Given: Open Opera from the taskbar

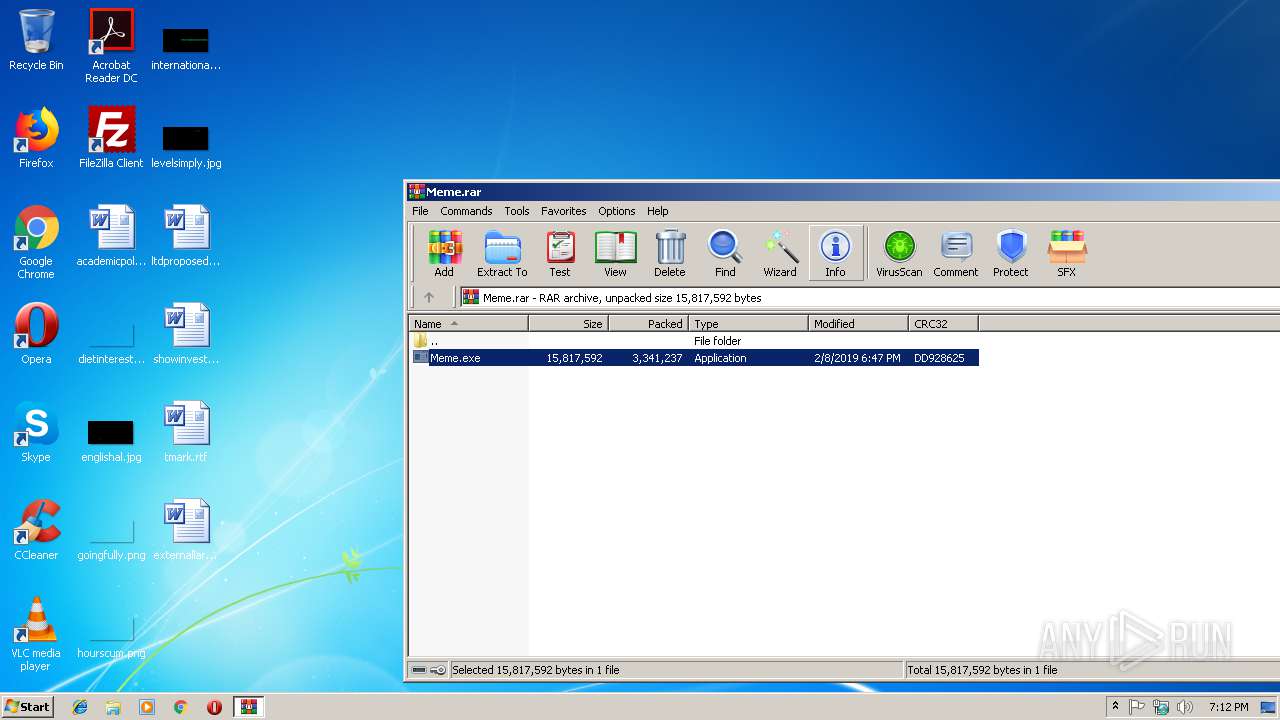Looking at the screenshot, I should coord(214,706).
